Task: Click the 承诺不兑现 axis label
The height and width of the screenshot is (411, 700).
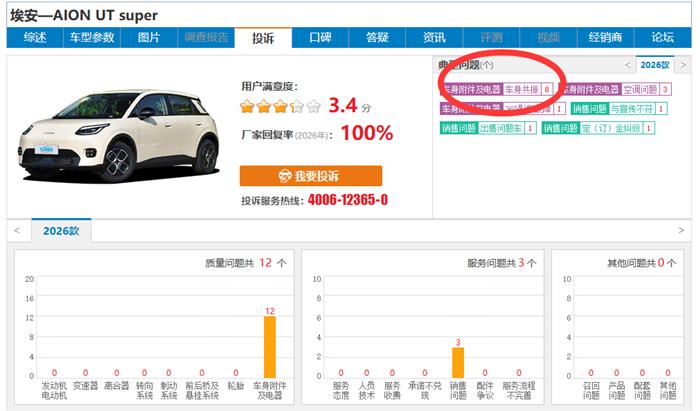Action: 425,390
